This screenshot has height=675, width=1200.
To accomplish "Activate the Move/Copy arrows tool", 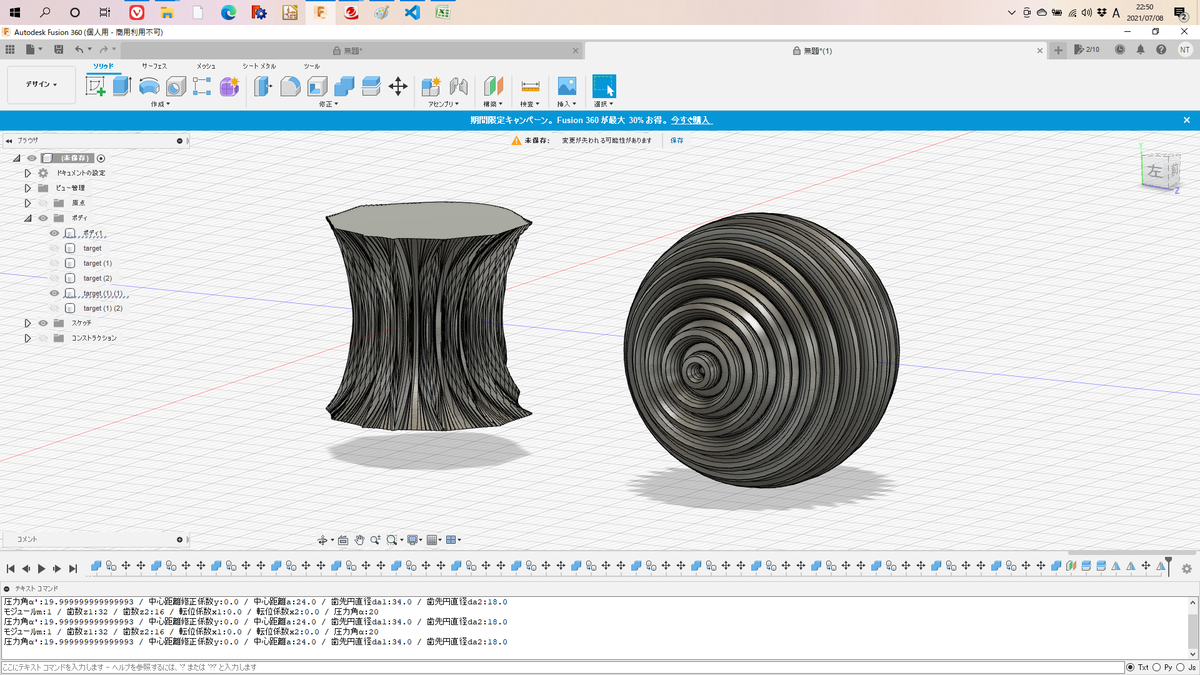I will 398,86.
